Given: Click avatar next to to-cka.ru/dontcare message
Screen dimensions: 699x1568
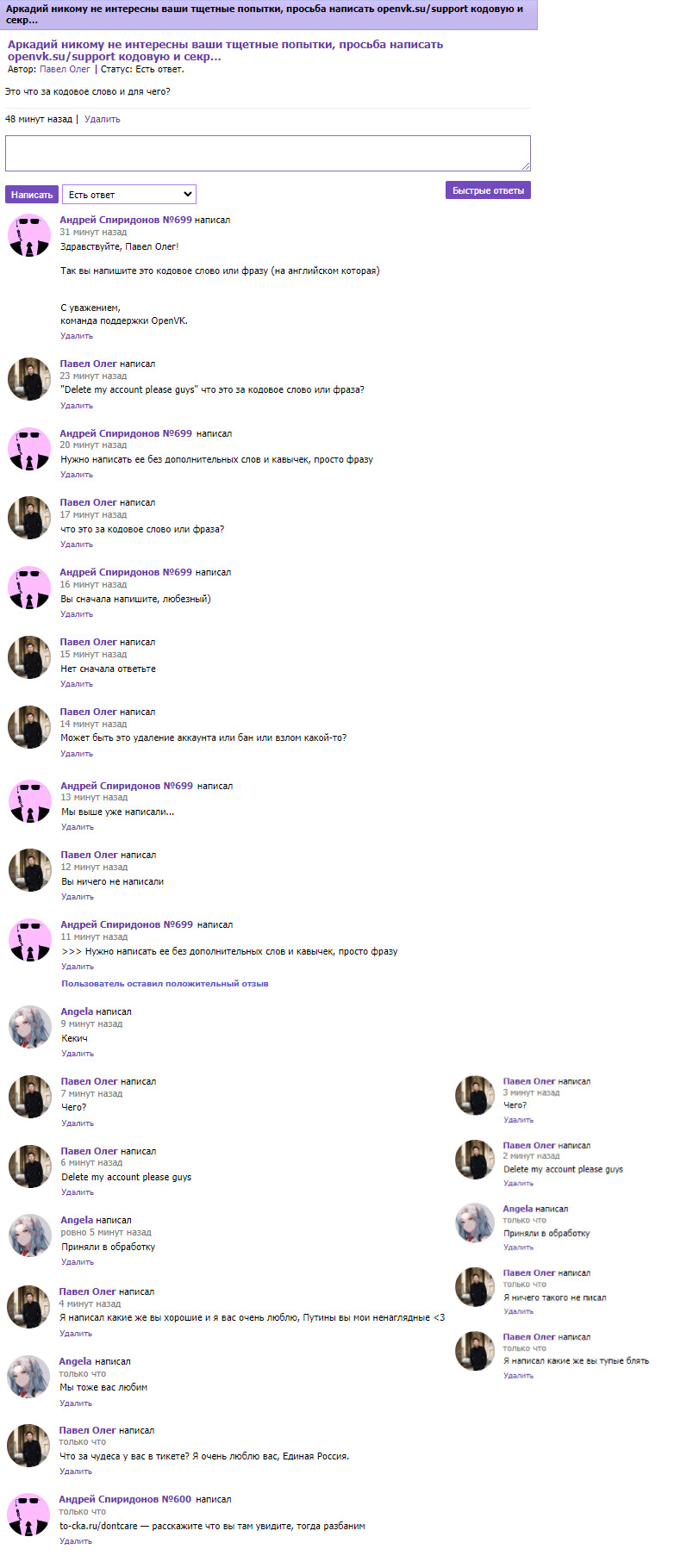Looking at the screenshot, I should point(28,1515).
